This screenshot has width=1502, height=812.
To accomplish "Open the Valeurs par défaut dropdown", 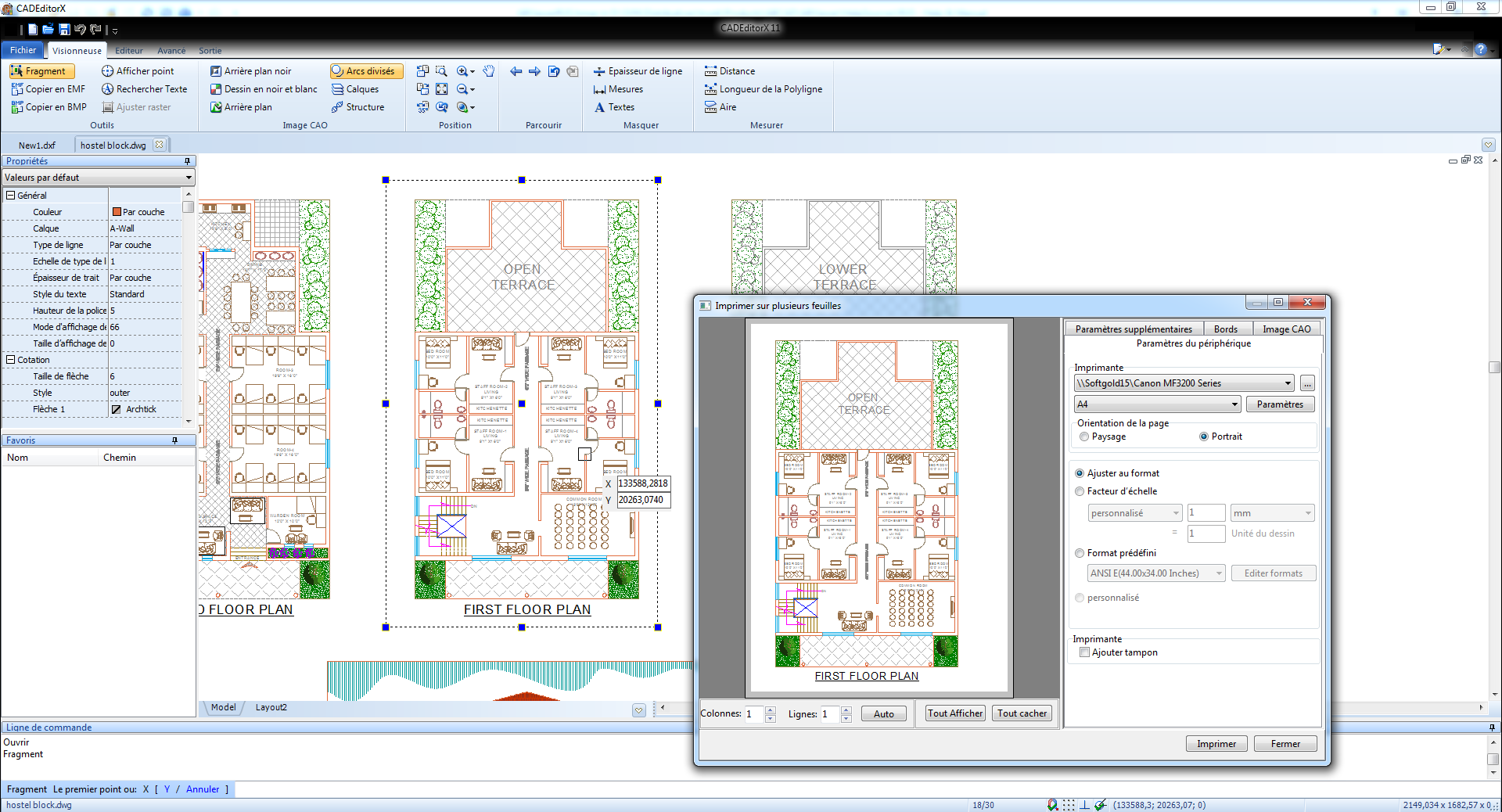I will coord(189,178).
